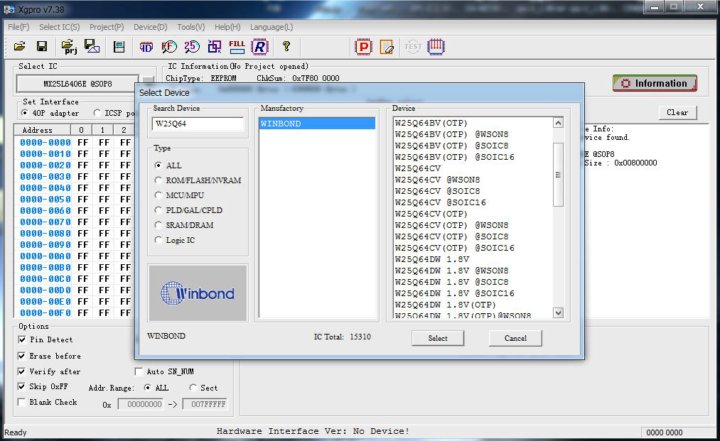Click the Clear button
The image size is (720, 441).
tap(677, 112)
